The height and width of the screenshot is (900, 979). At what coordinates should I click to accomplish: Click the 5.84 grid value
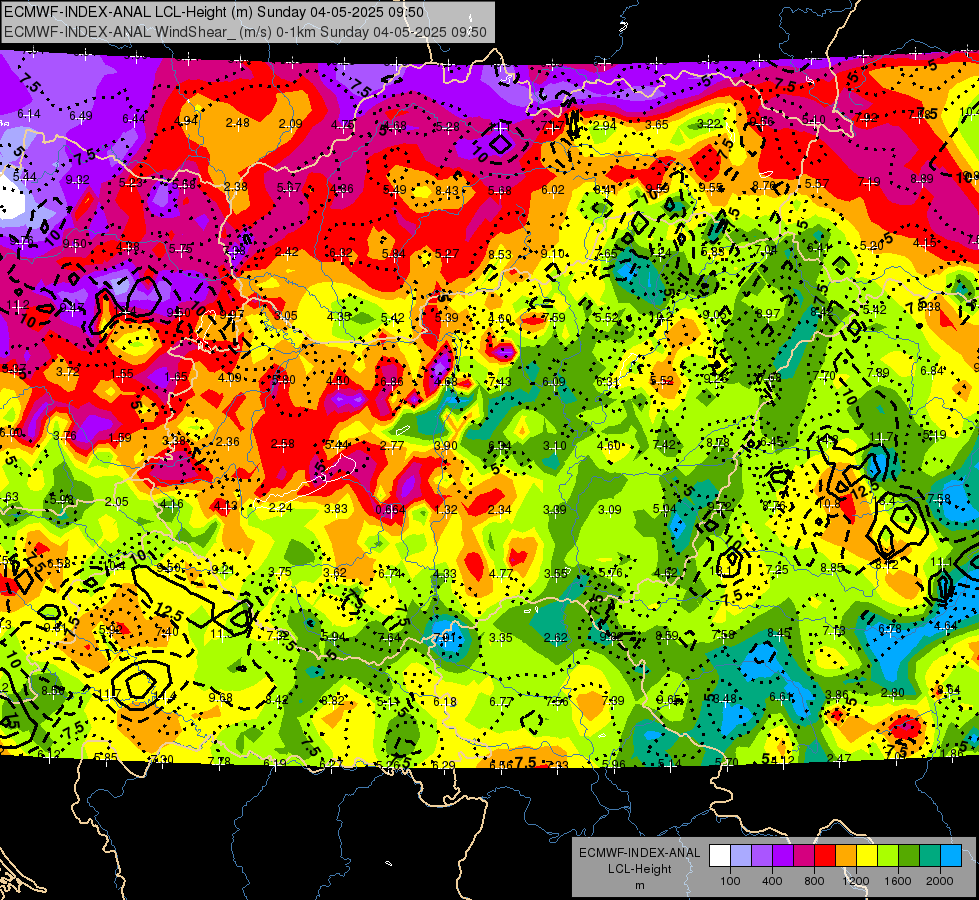click(x=394, y=254)
